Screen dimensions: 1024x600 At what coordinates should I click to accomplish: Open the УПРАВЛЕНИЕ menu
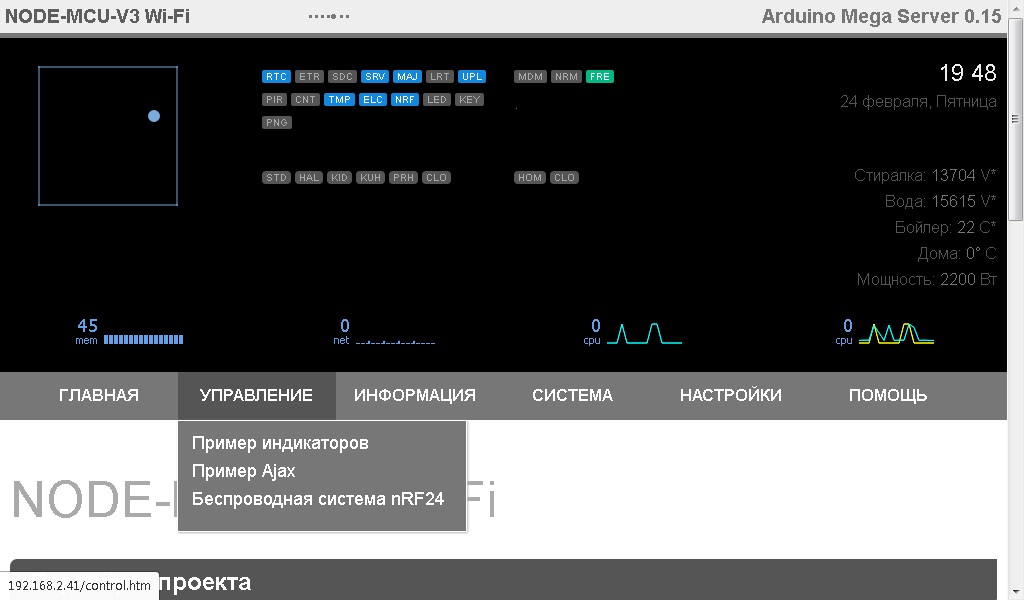click(257, 396)
